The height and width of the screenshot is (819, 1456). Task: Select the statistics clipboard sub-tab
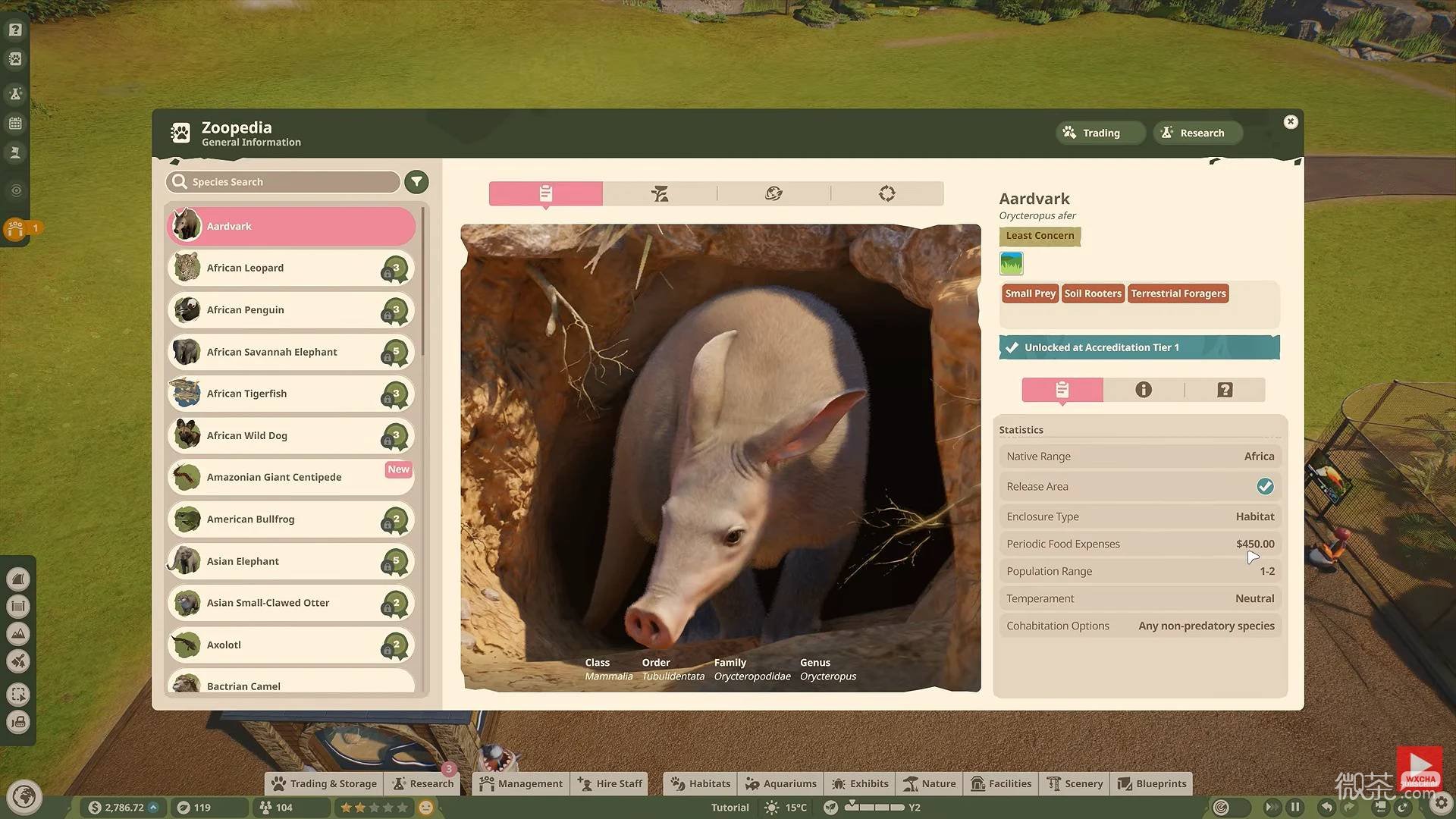tap(1062, 390)
